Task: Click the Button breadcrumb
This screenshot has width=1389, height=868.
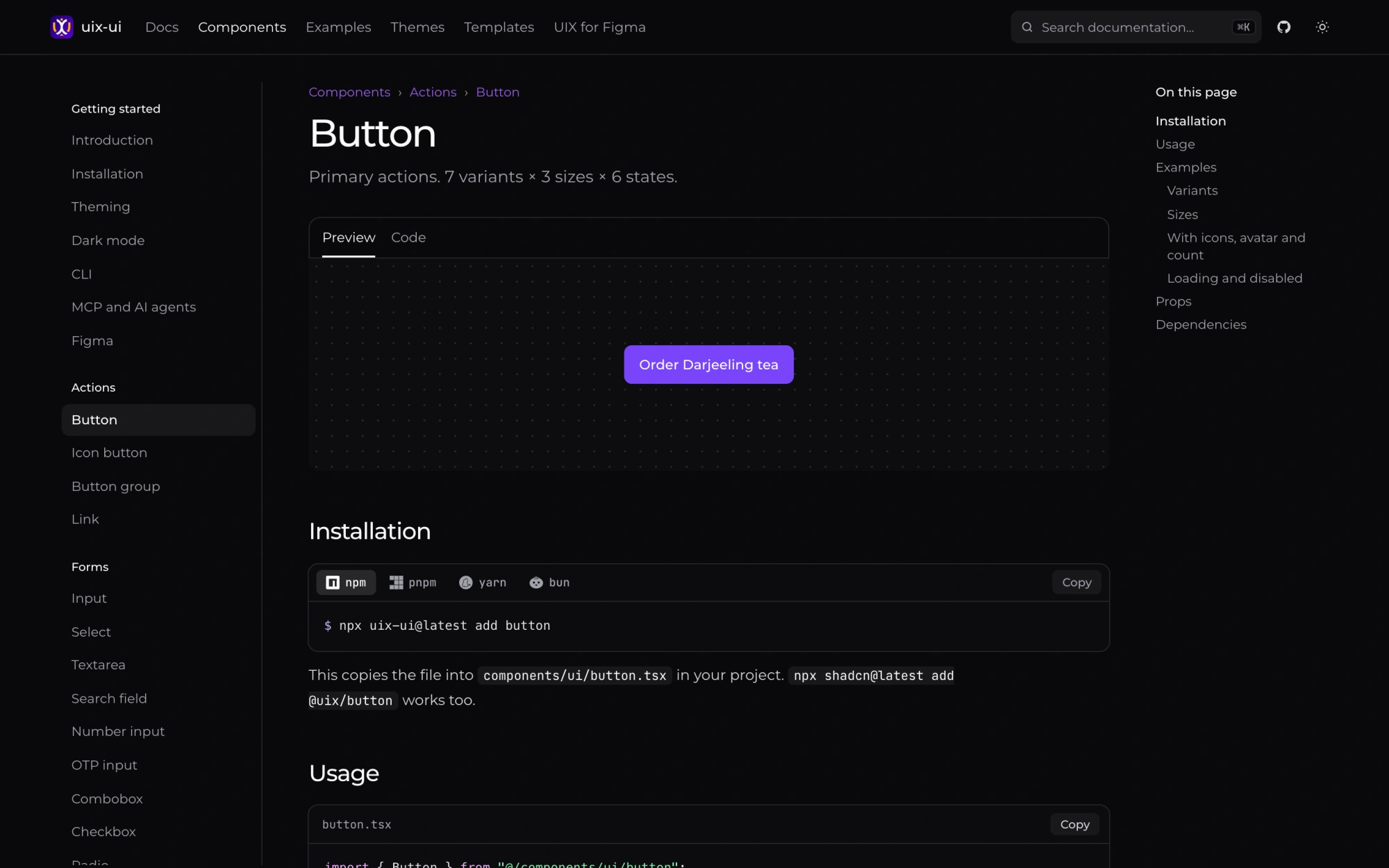Action: 497,92
